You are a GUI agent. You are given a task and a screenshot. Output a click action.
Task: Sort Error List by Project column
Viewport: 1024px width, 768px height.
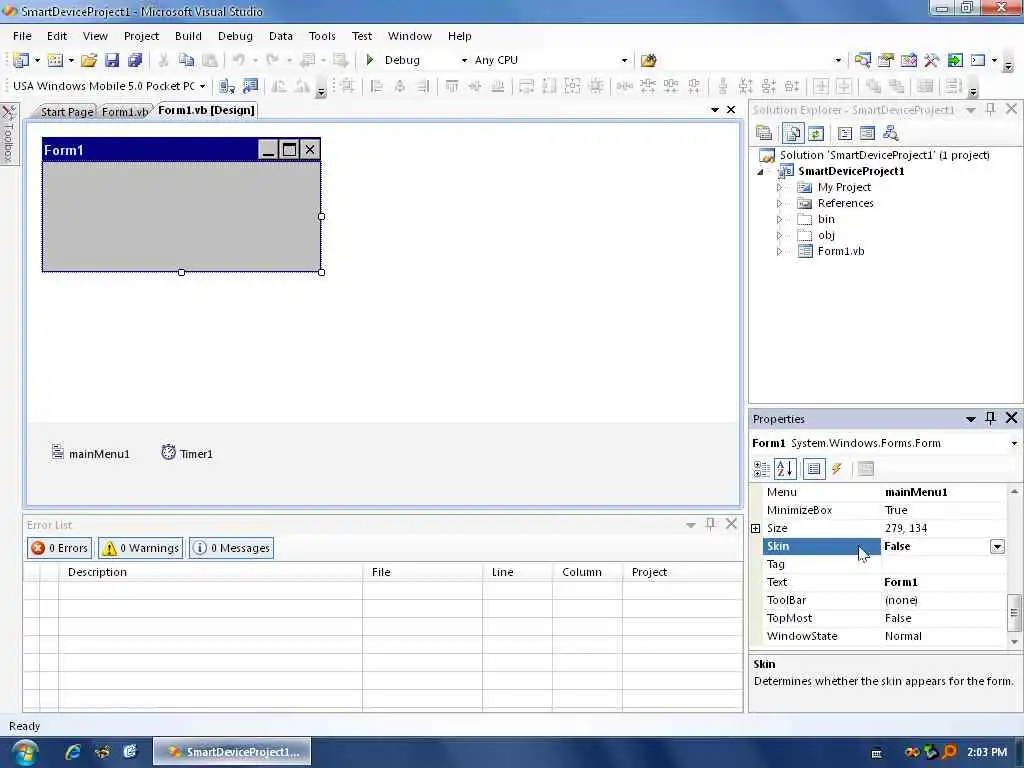pos(682,572)
